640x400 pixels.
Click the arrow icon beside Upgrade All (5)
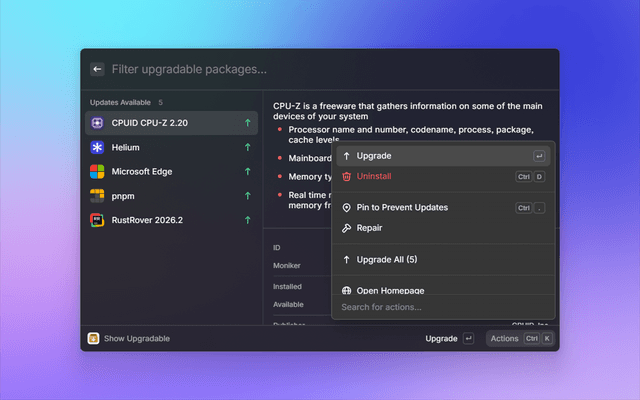point(347,260)
